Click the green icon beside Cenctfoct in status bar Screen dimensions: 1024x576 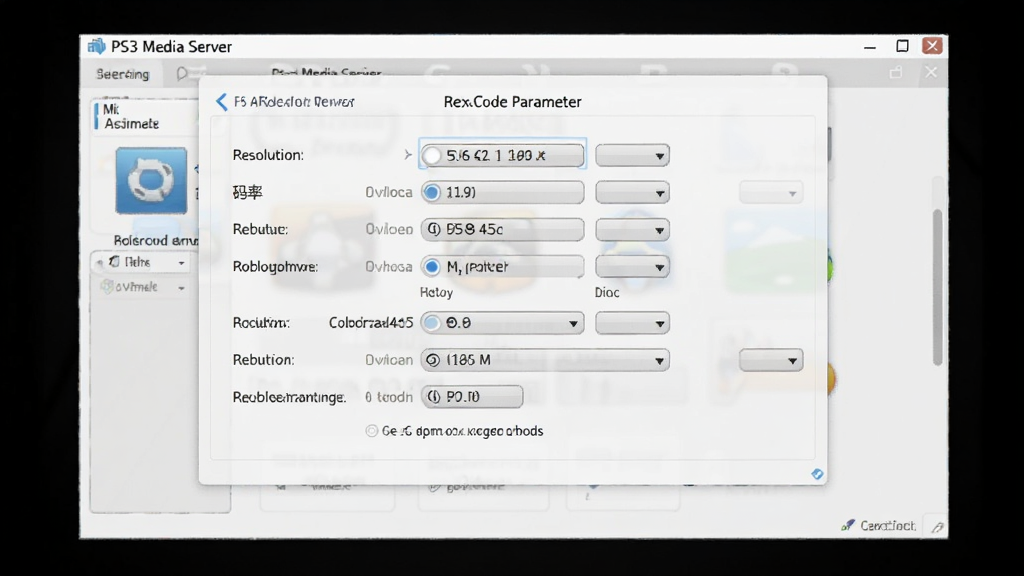coord(848,525)
